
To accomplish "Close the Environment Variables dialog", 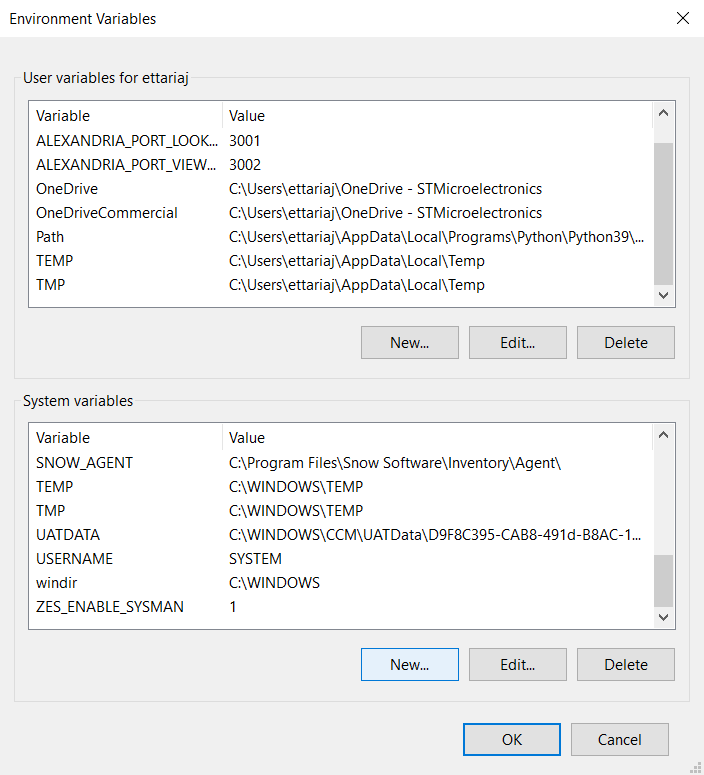I will tap(683, 18).
